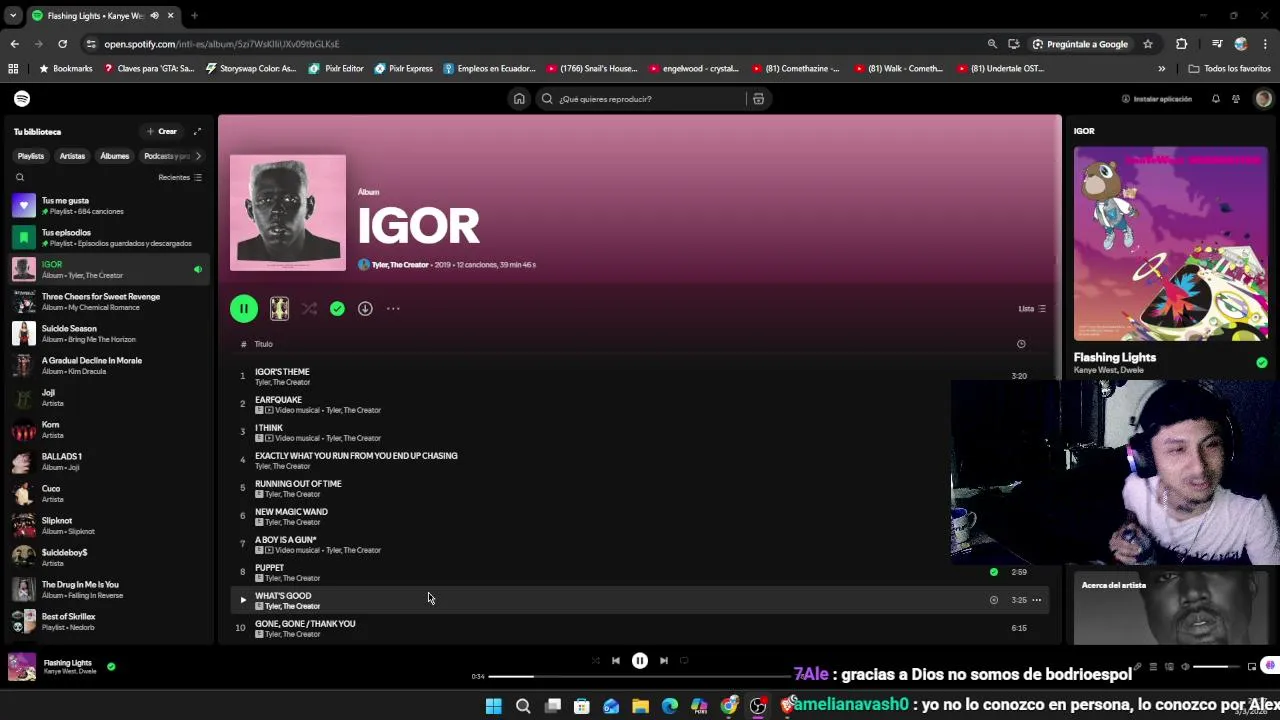Seek along the song progress bar
Viewport: 1280px width, 720px height.
(640, 677)
